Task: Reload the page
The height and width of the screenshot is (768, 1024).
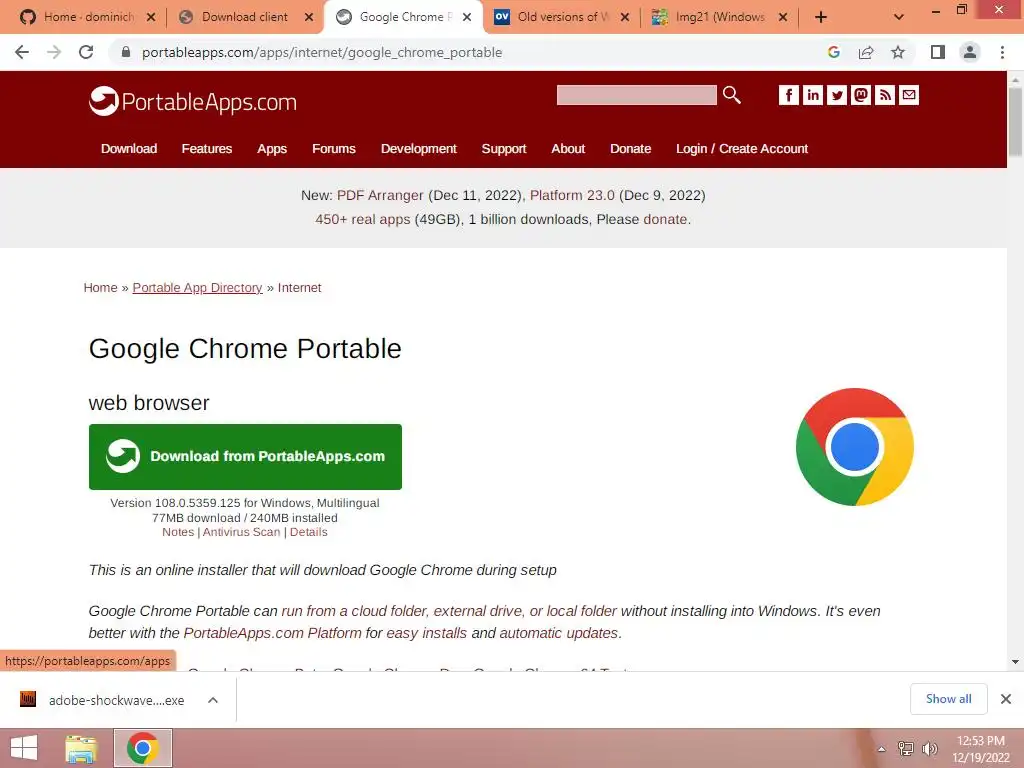Action: pyautogui.click(x=86, y=52)
